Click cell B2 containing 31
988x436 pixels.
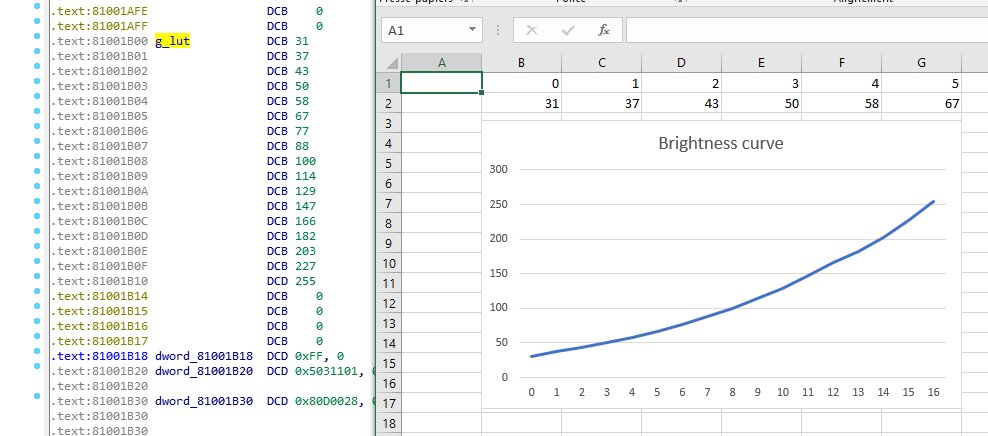pos(522,103)
